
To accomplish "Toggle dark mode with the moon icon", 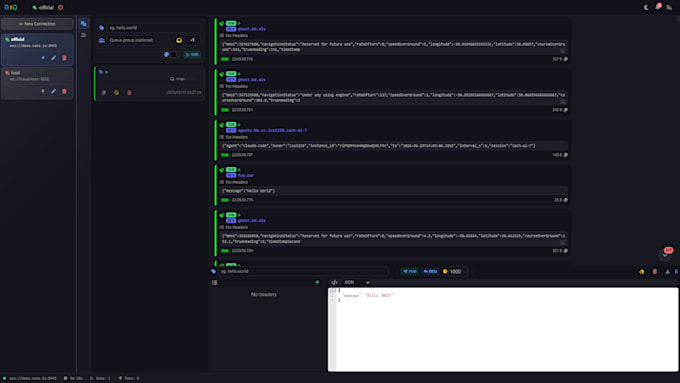I will 646,7.
